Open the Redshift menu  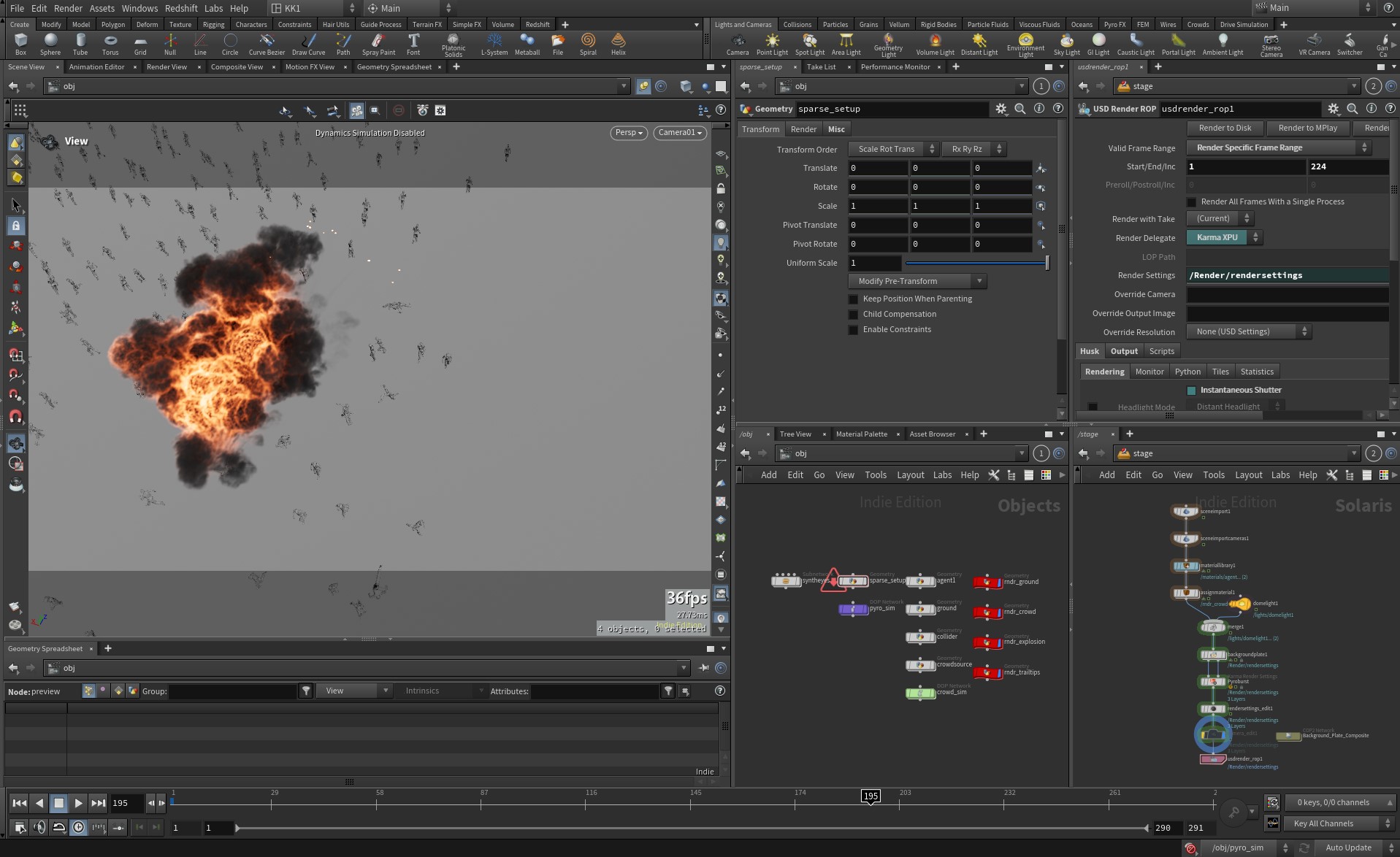point(181,8)
